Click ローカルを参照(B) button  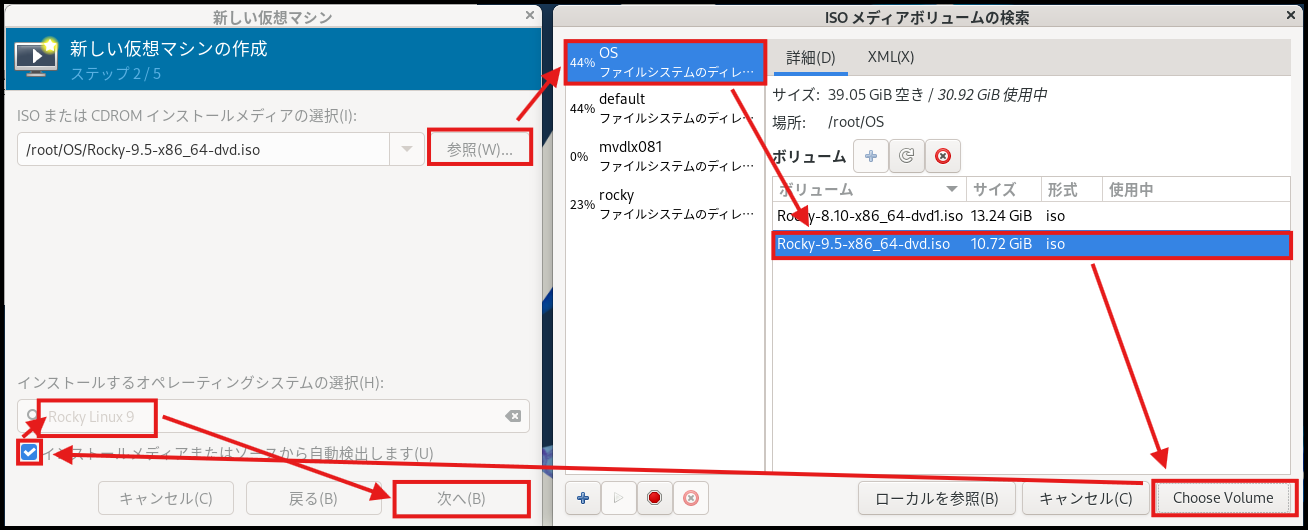point(937,498)
